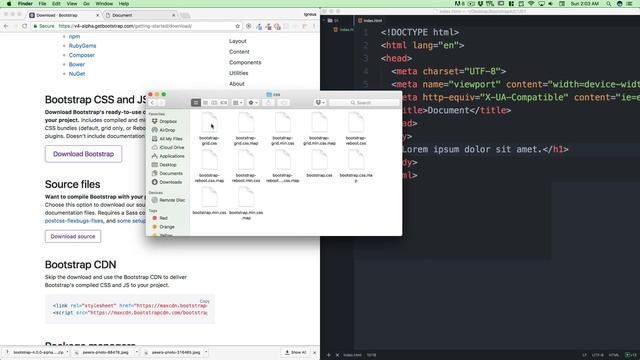Click Download source button
The image size is (640, 360).
click(73, 236)
